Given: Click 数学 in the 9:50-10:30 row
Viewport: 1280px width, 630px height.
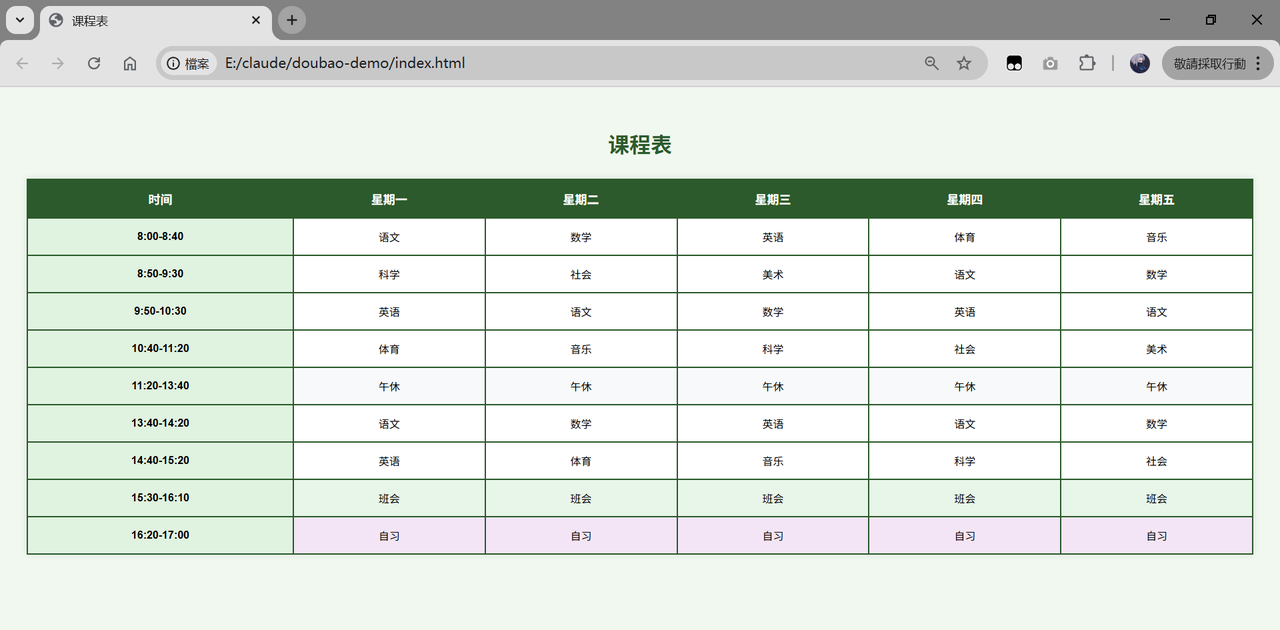Looking at the screenshot, I should [x=773, y=312].
